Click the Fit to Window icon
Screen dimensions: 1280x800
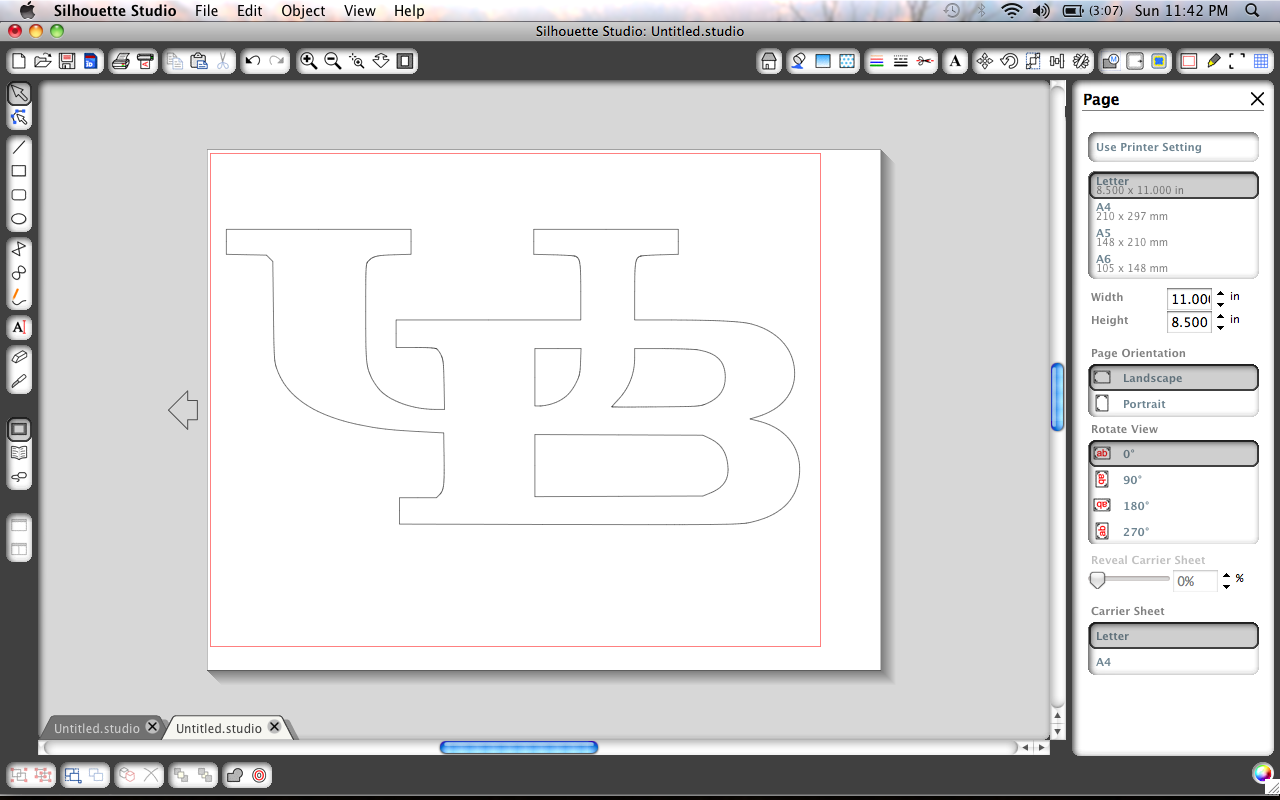pos(405,61)
